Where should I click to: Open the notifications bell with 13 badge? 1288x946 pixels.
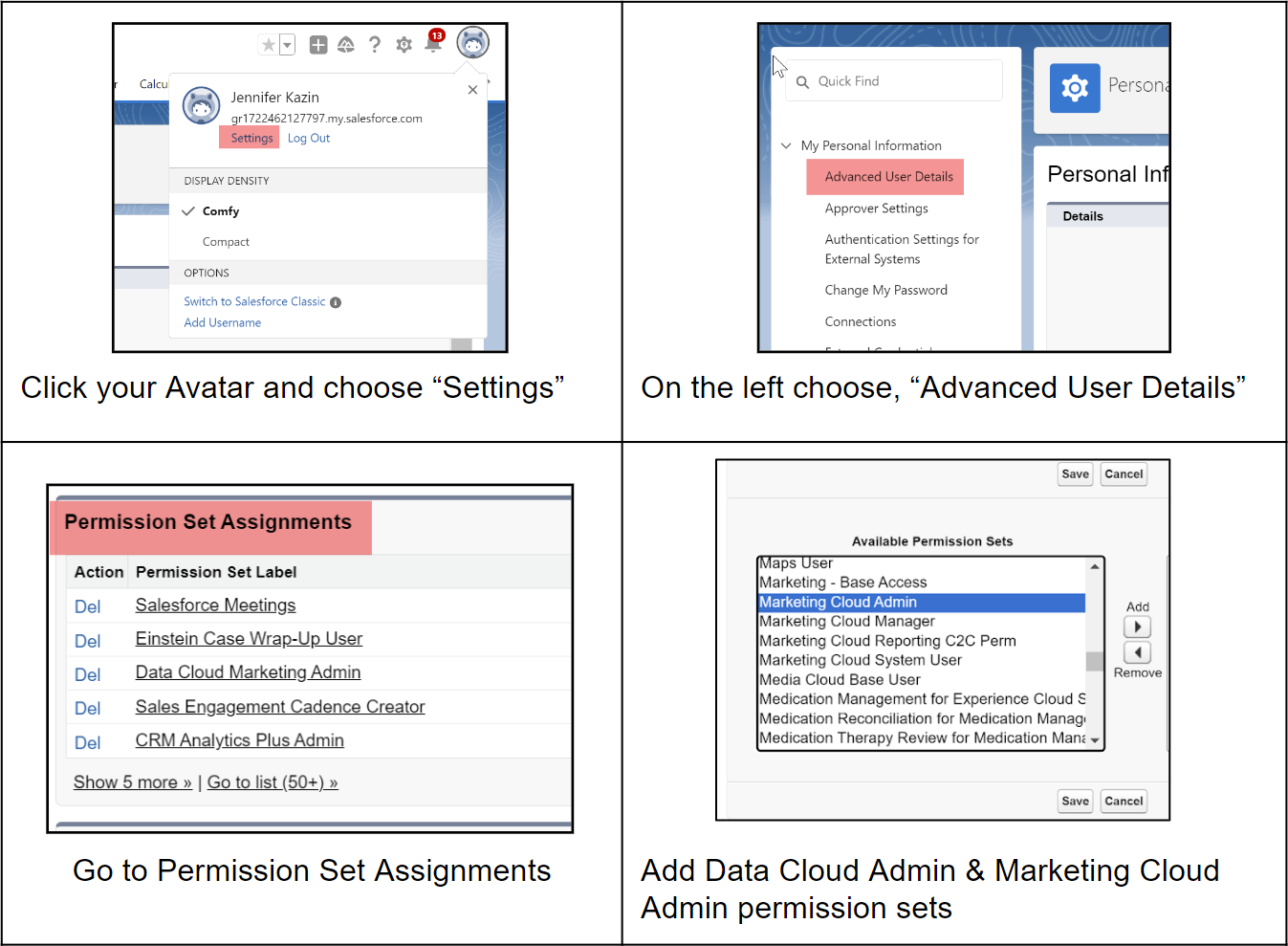pos(433,42)
